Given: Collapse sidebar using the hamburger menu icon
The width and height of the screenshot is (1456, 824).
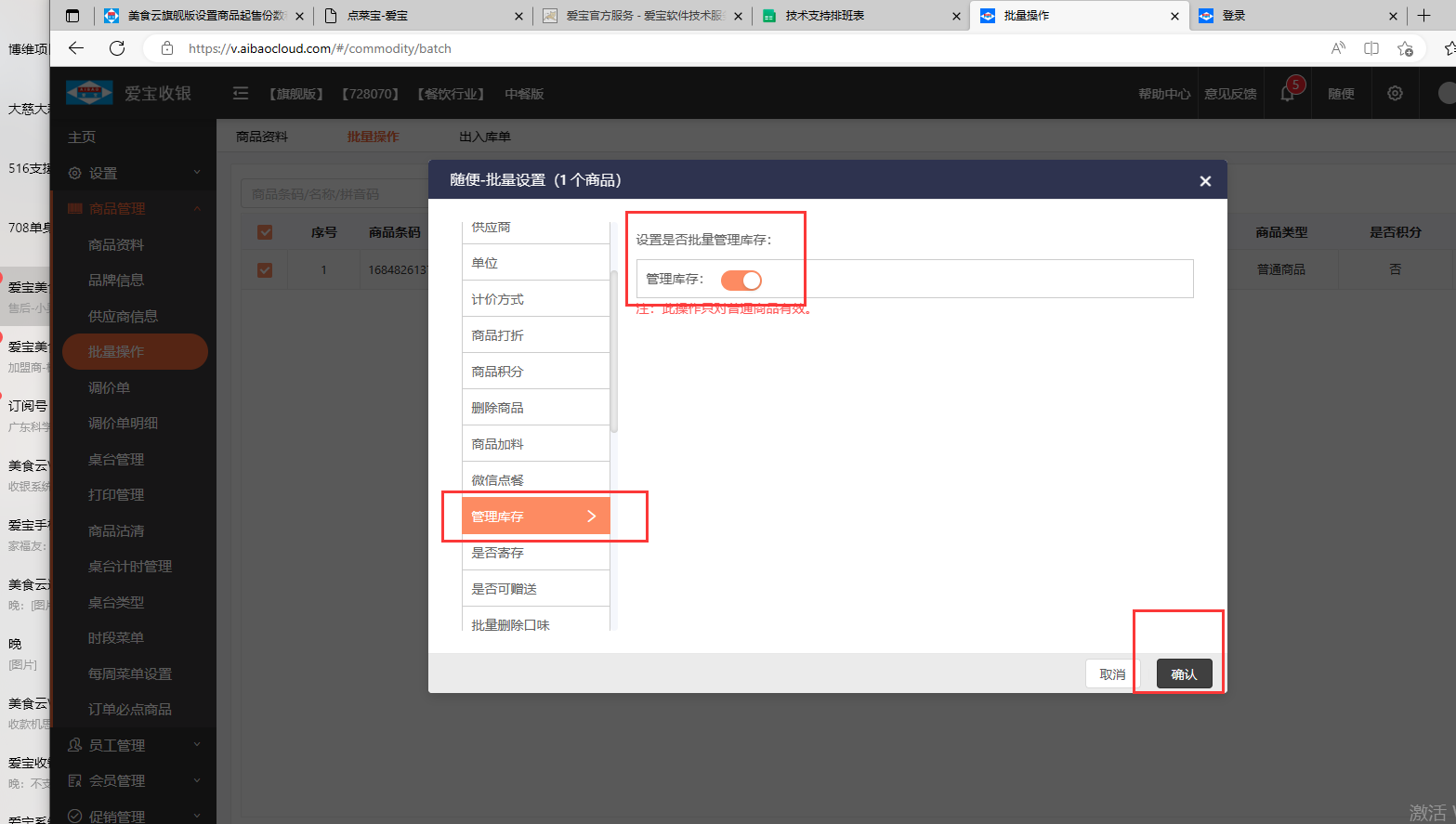Looking at the screenshot, I should coord(241,93).
